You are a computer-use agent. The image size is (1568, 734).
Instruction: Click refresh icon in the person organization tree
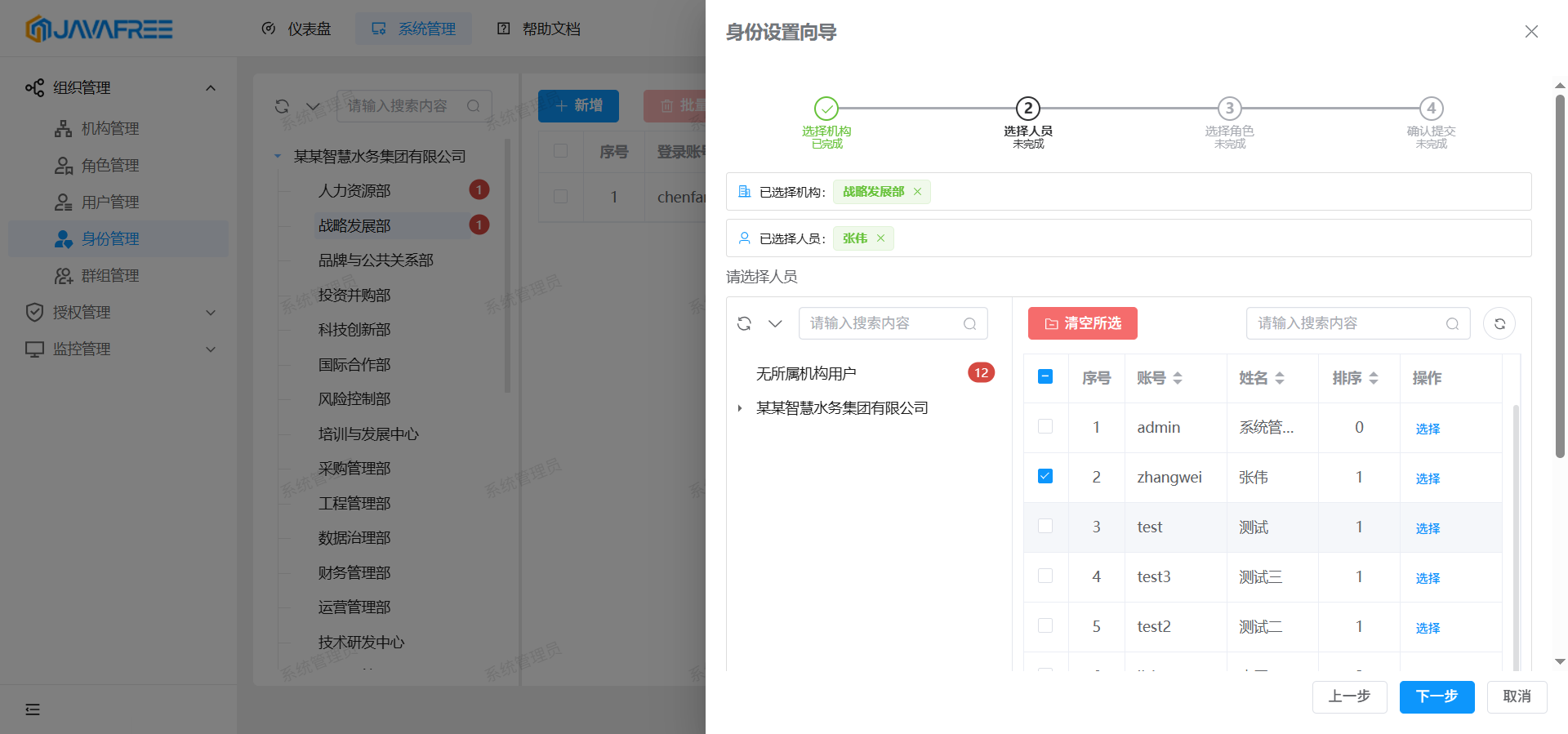744,323
